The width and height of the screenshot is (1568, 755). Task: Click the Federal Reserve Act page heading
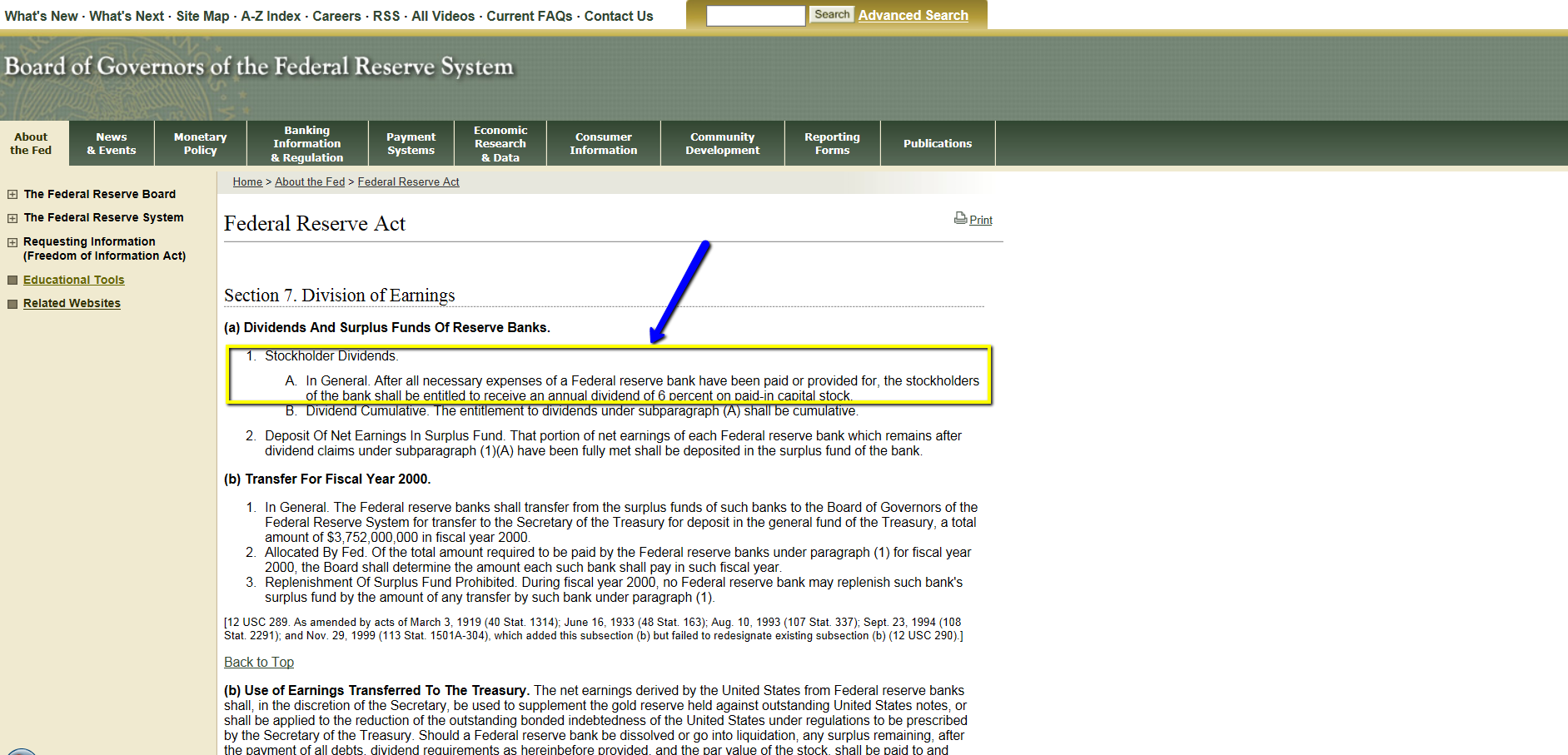(x=315, y=223)
